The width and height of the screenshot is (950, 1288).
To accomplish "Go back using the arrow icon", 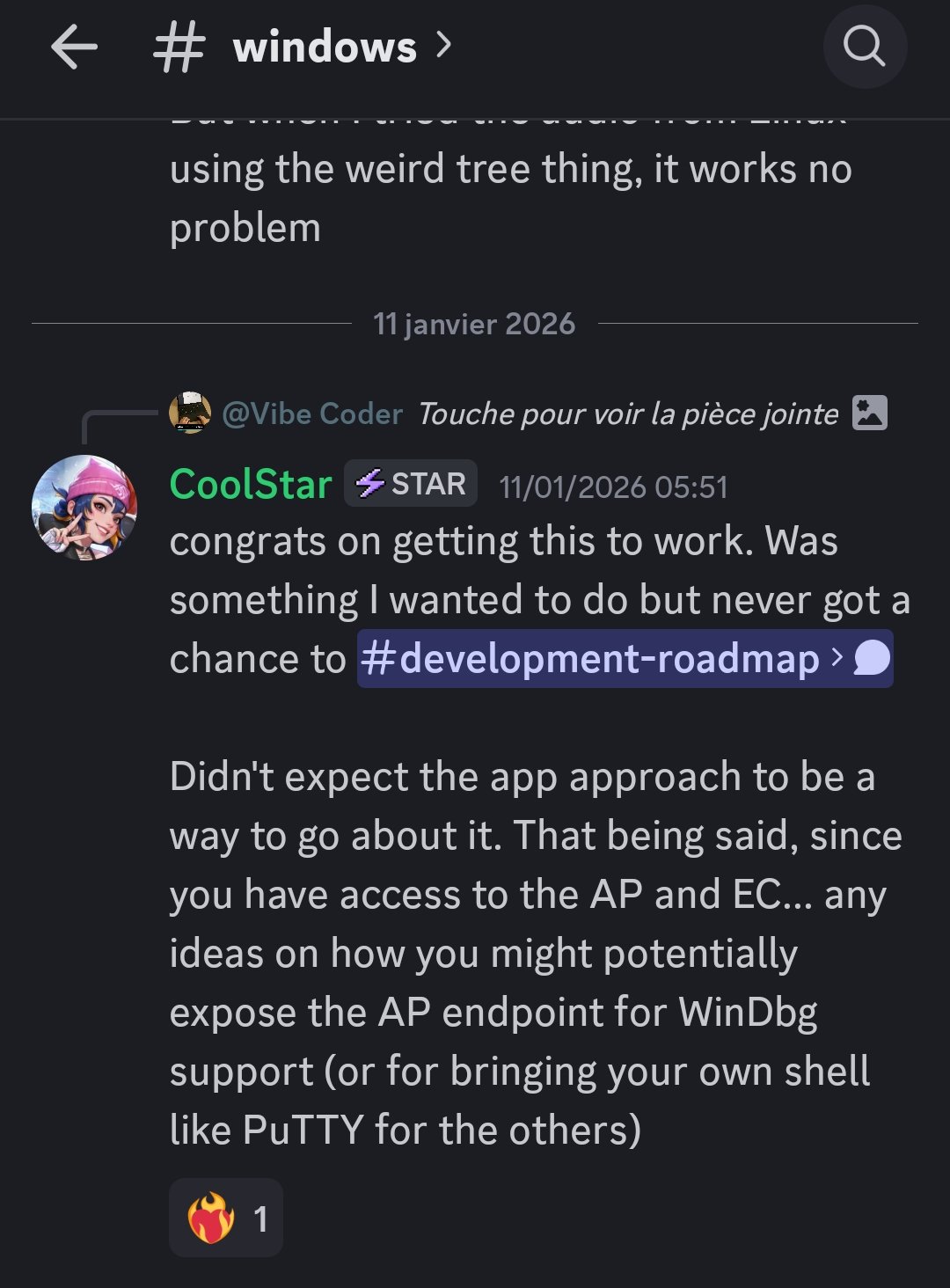I will [74, 47].
